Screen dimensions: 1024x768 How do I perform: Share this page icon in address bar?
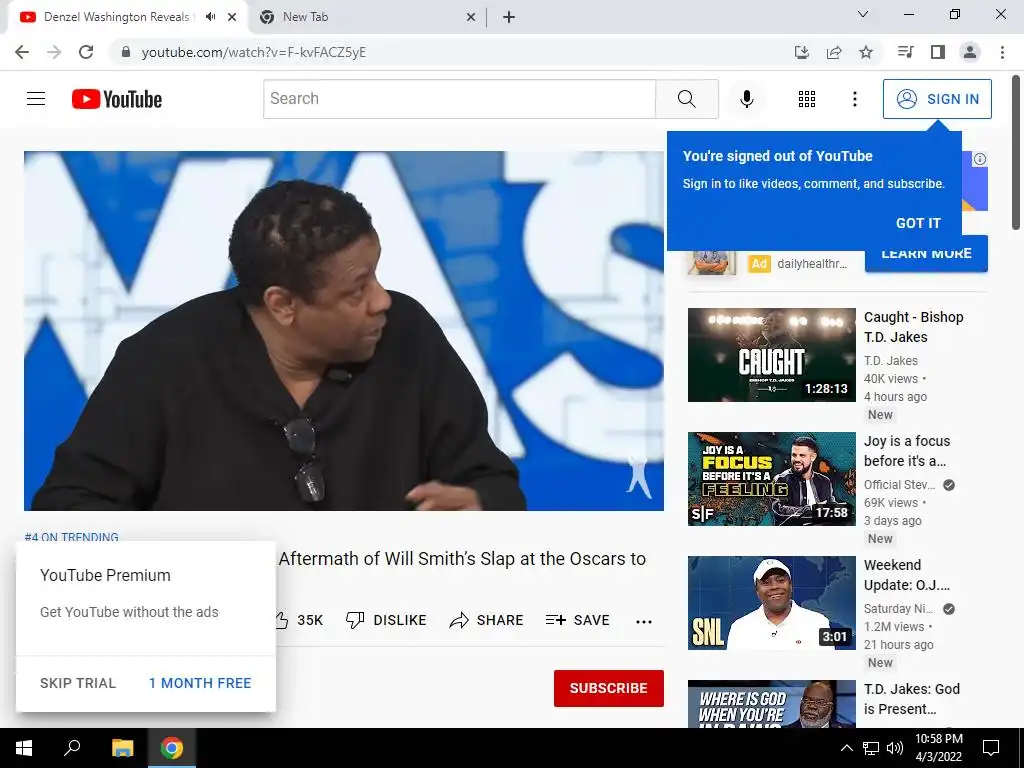pyautogui.click(x=834, y=52)
